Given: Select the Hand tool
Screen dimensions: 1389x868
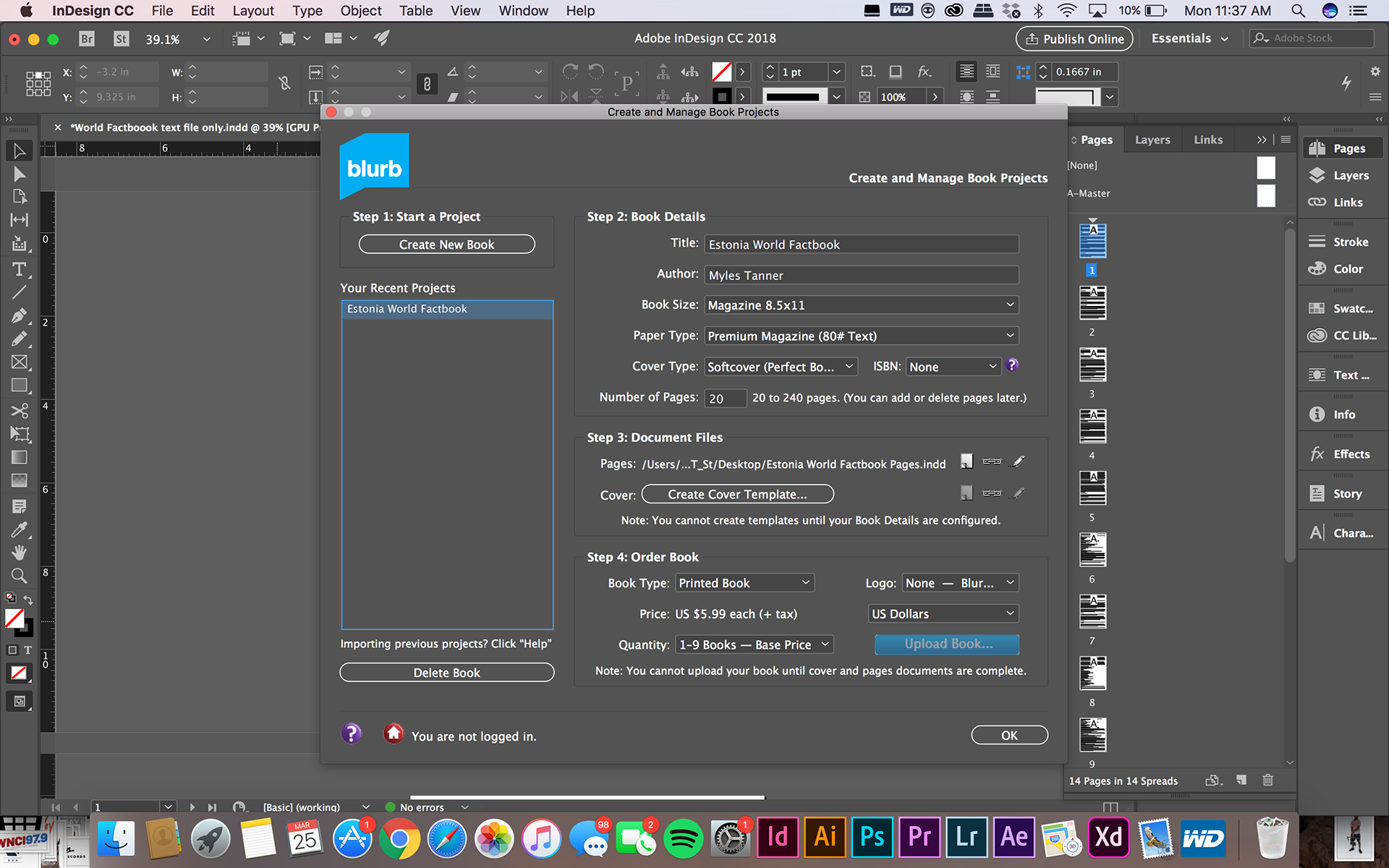Looking at the screenshot, I should point(20,553).
